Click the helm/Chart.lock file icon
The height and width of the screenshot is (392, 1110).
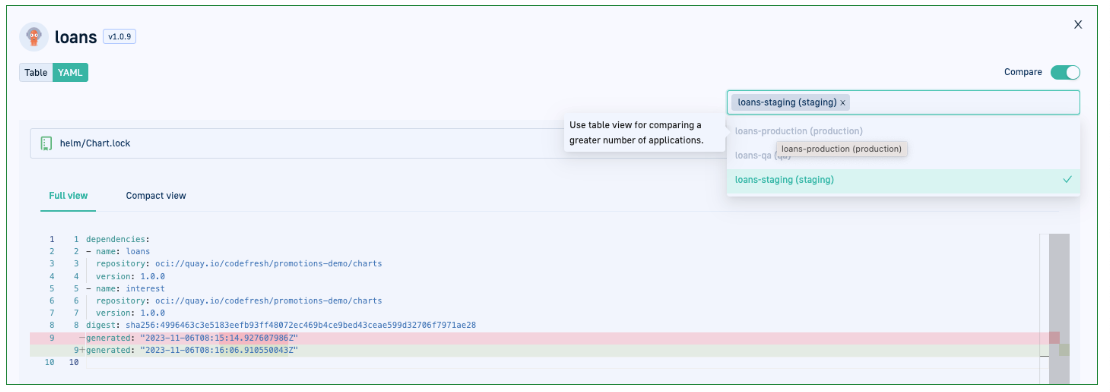[47, 143]
